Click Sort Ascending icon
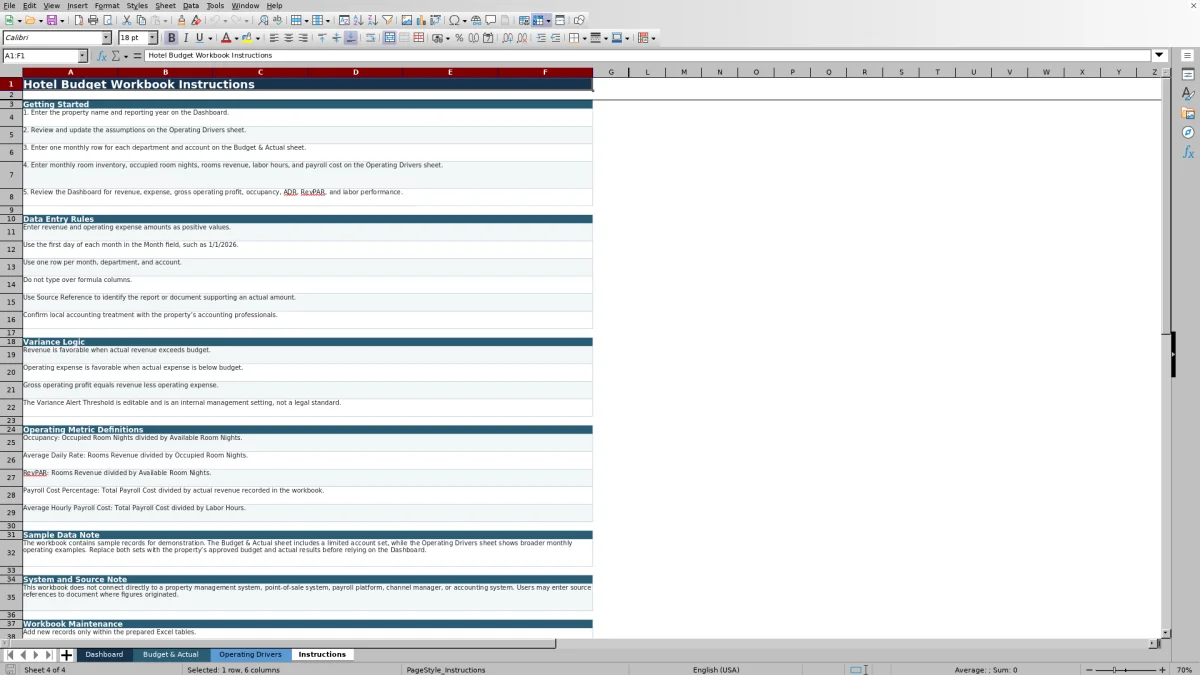This screenshot has height=675, width=1200. pos(358,20)
